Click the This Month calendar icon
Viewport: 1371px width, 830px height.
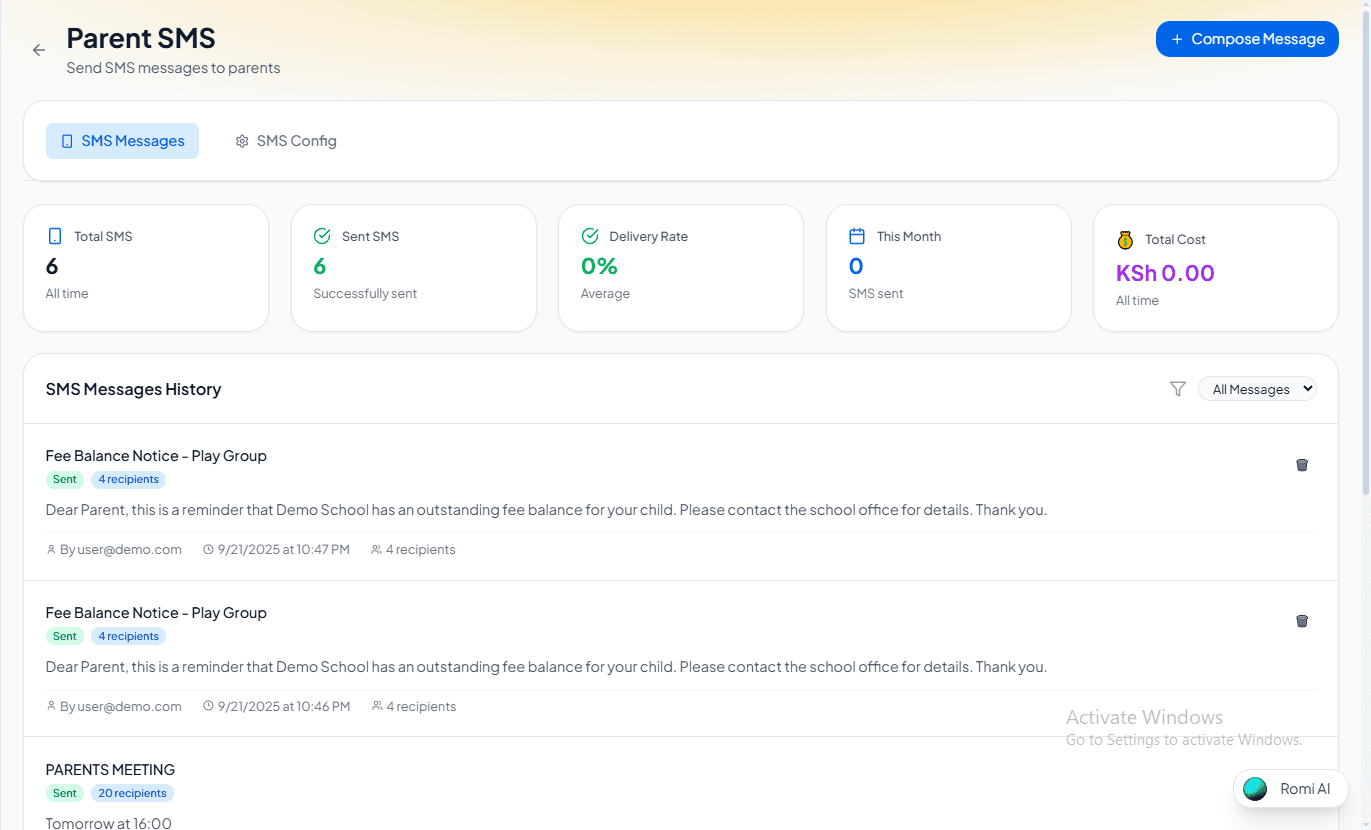(x=856, y=237)
